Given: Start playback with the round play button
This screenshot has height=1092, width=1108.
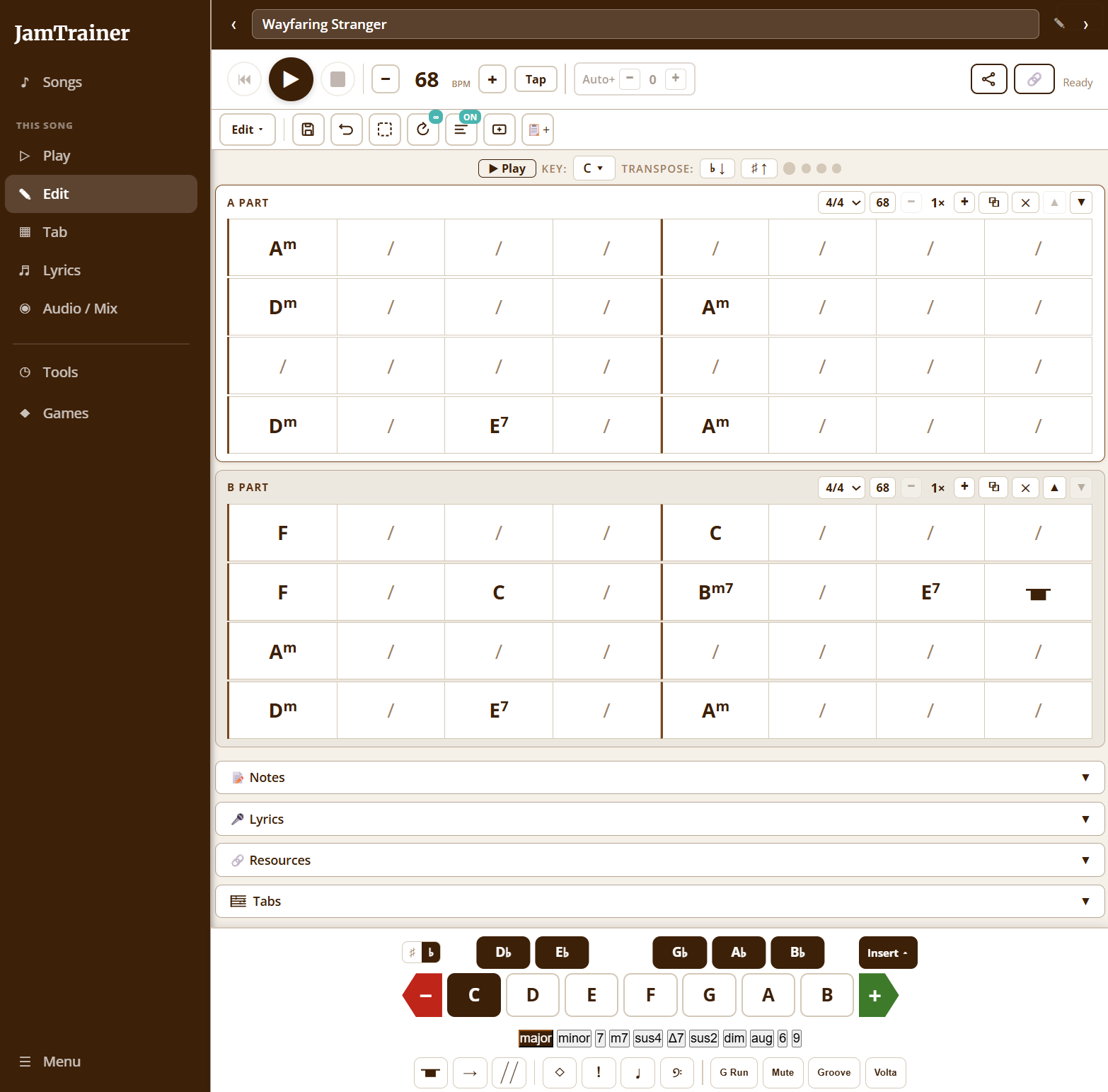Looking at the screenshot, I should tap(291, 79).
